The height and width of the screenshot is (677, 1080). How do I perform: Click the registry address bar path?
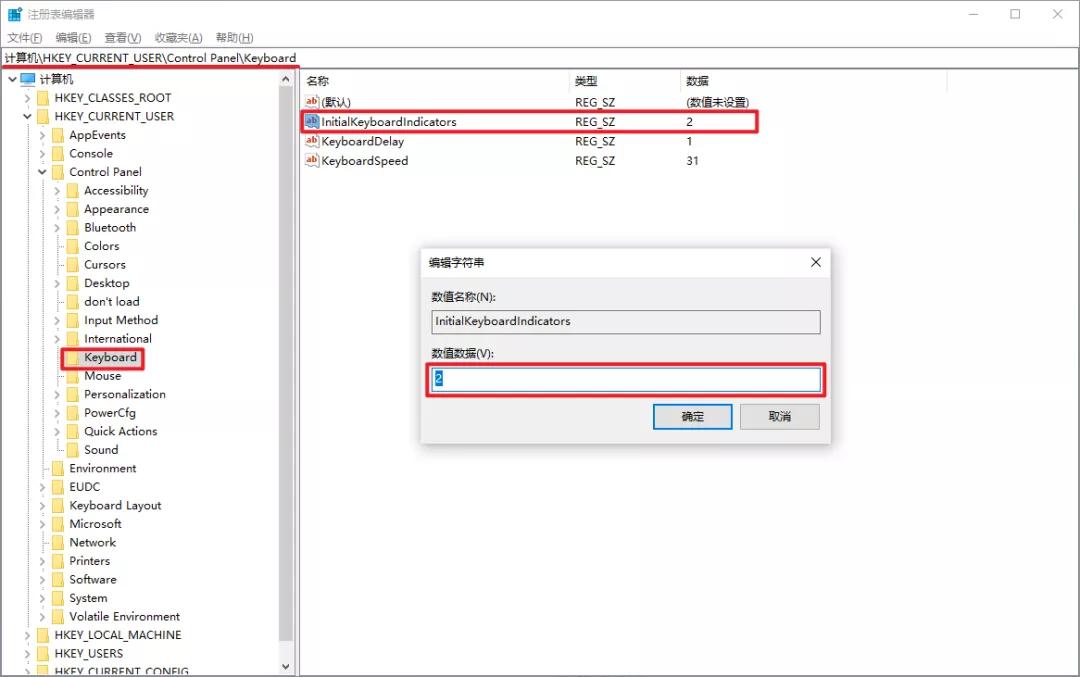tap(150, 58)
